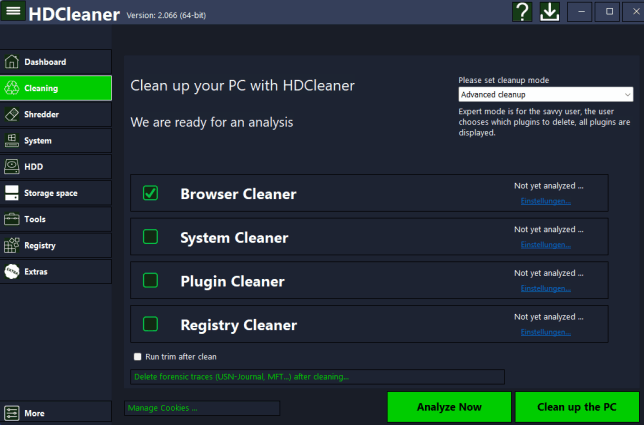Check the Registry Cleaner checkbox
Image resolution: width=644 pixels, height=425 pixels.
[150, 324]
